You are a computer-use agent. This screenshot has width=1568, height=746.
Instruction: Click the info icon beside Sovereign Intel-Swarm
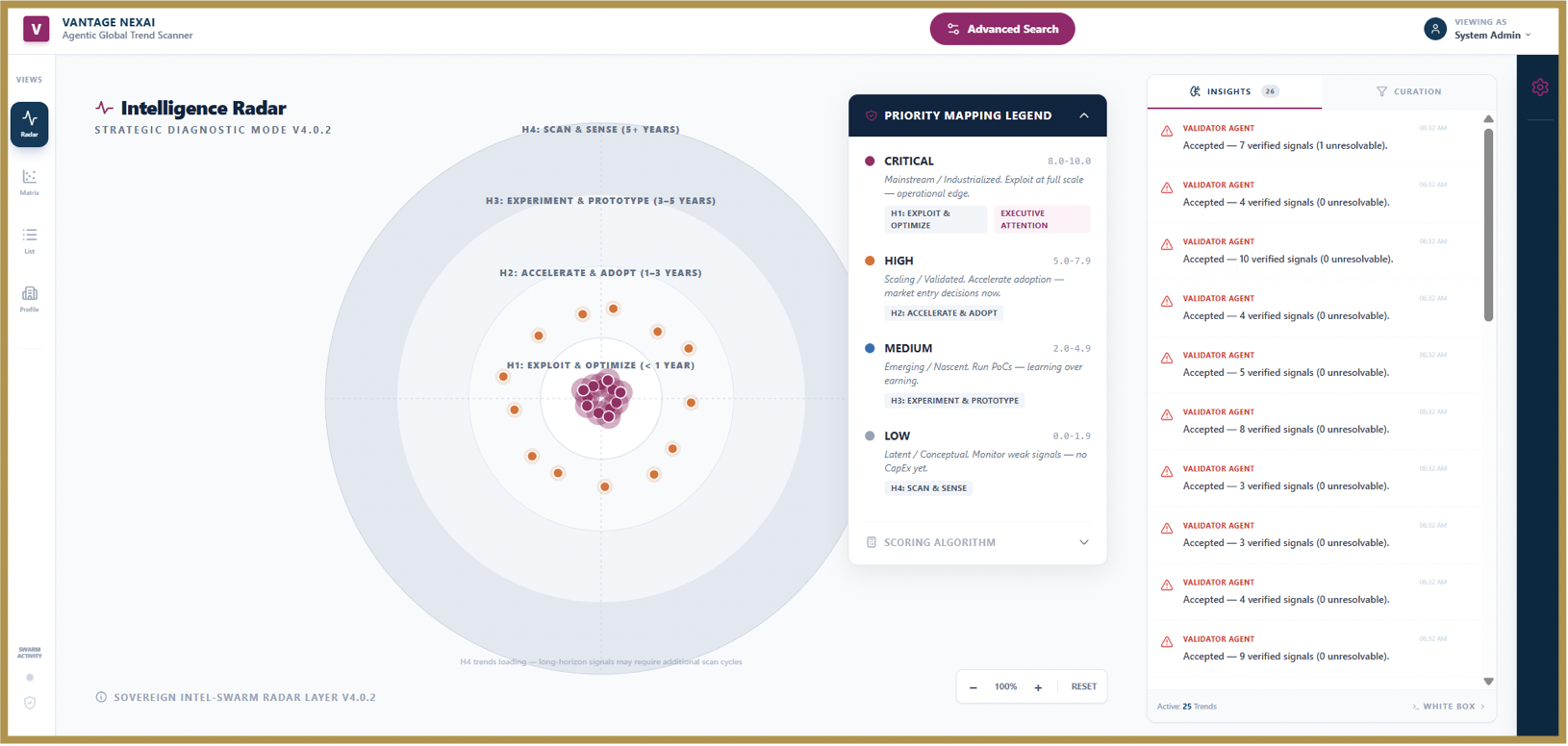(101, 697)
